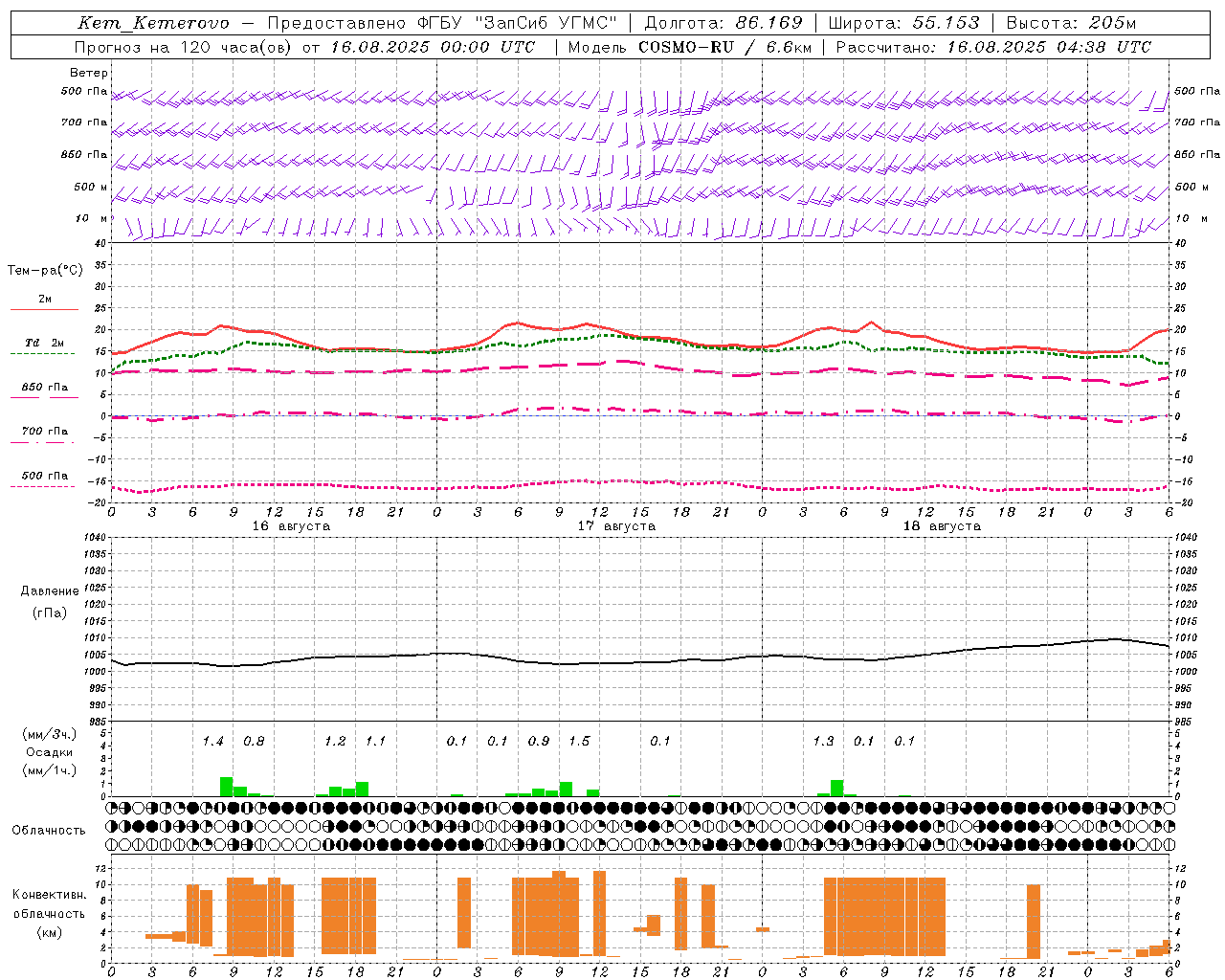Click the 1.4 precipitation amount value
Screen dimensions: 1225x980
click(212, 741)
